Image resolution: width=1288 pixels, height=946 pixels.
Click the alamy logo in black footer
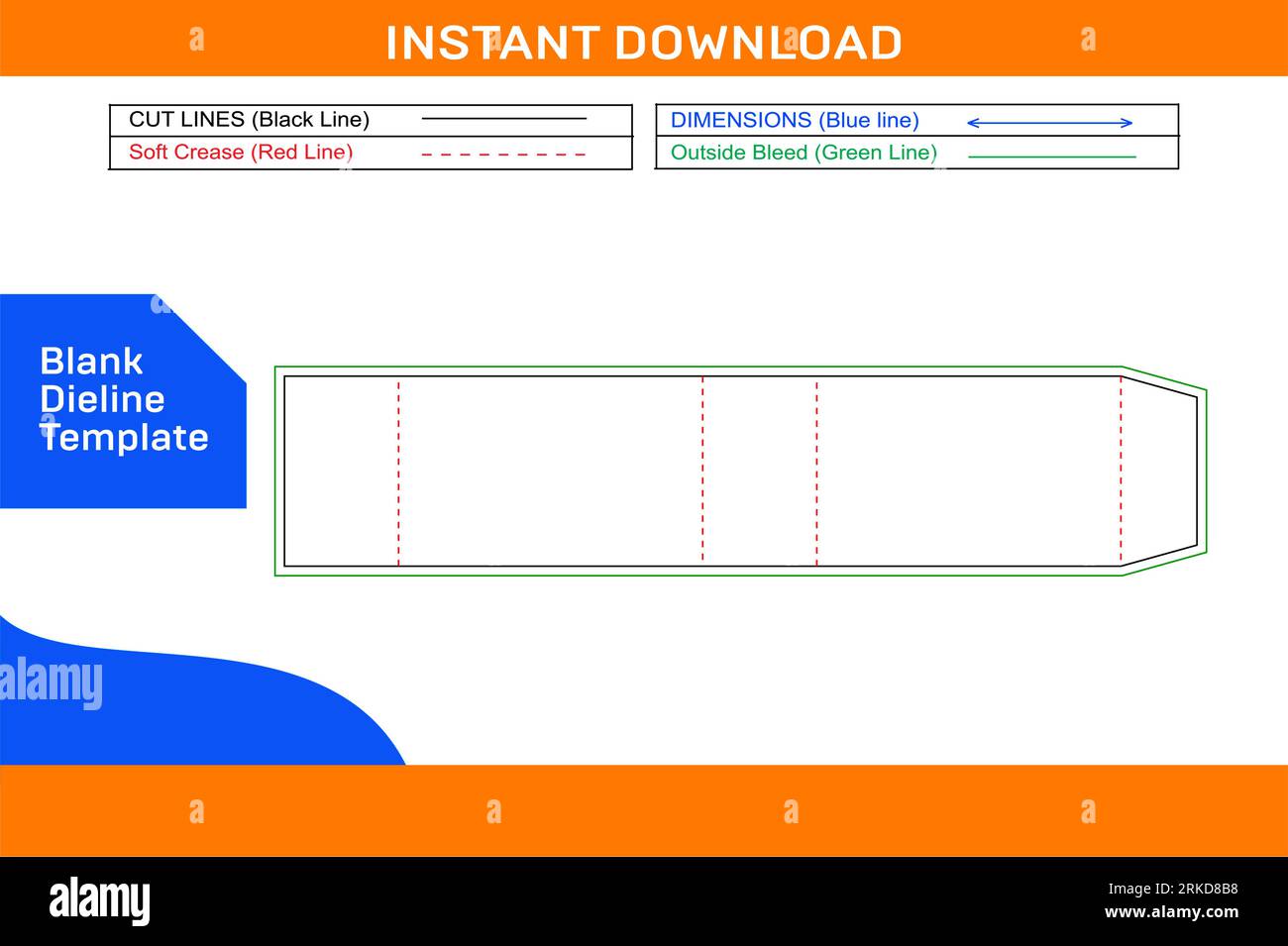100,900
